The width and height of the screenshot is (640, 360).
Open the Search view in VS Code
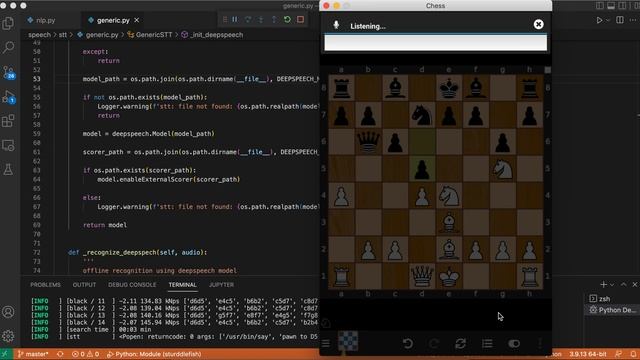click(8, 48)
